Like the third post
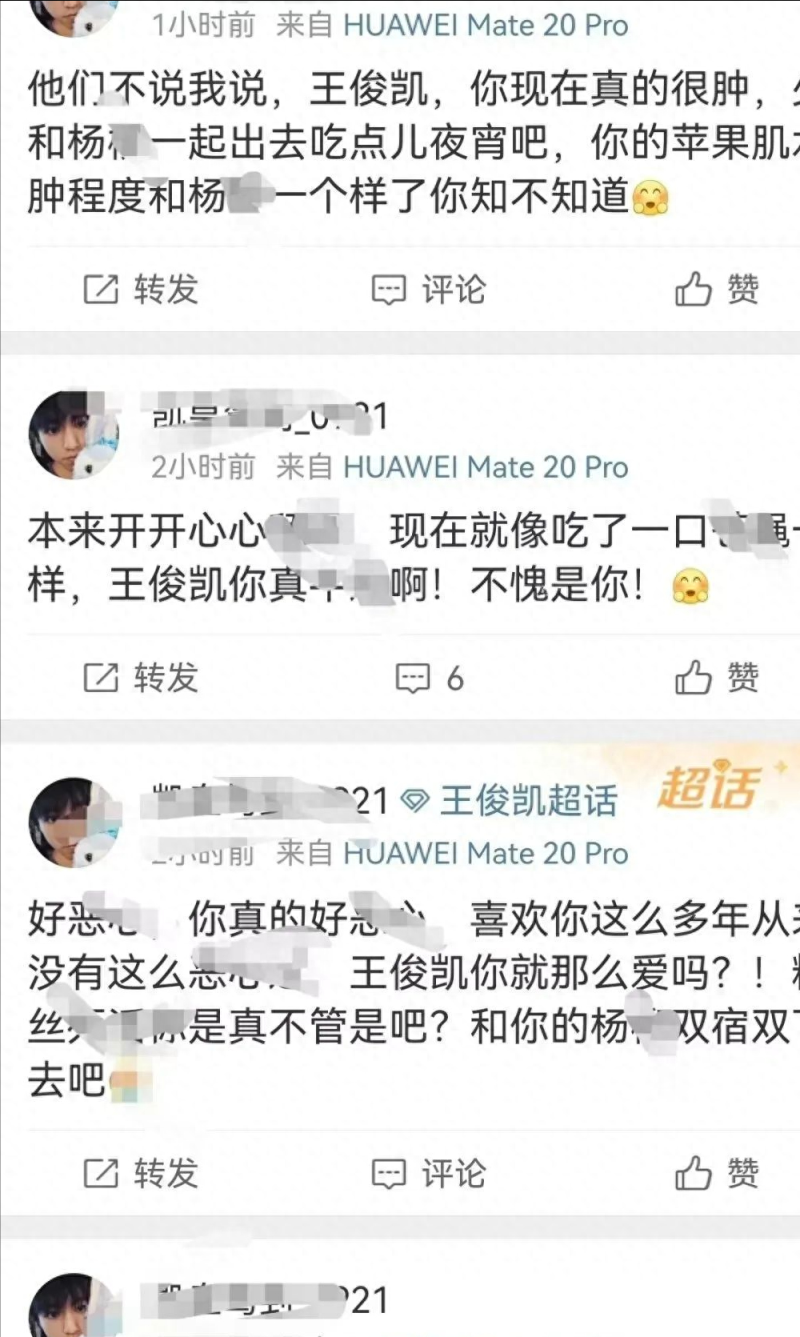 [717, 1172]
